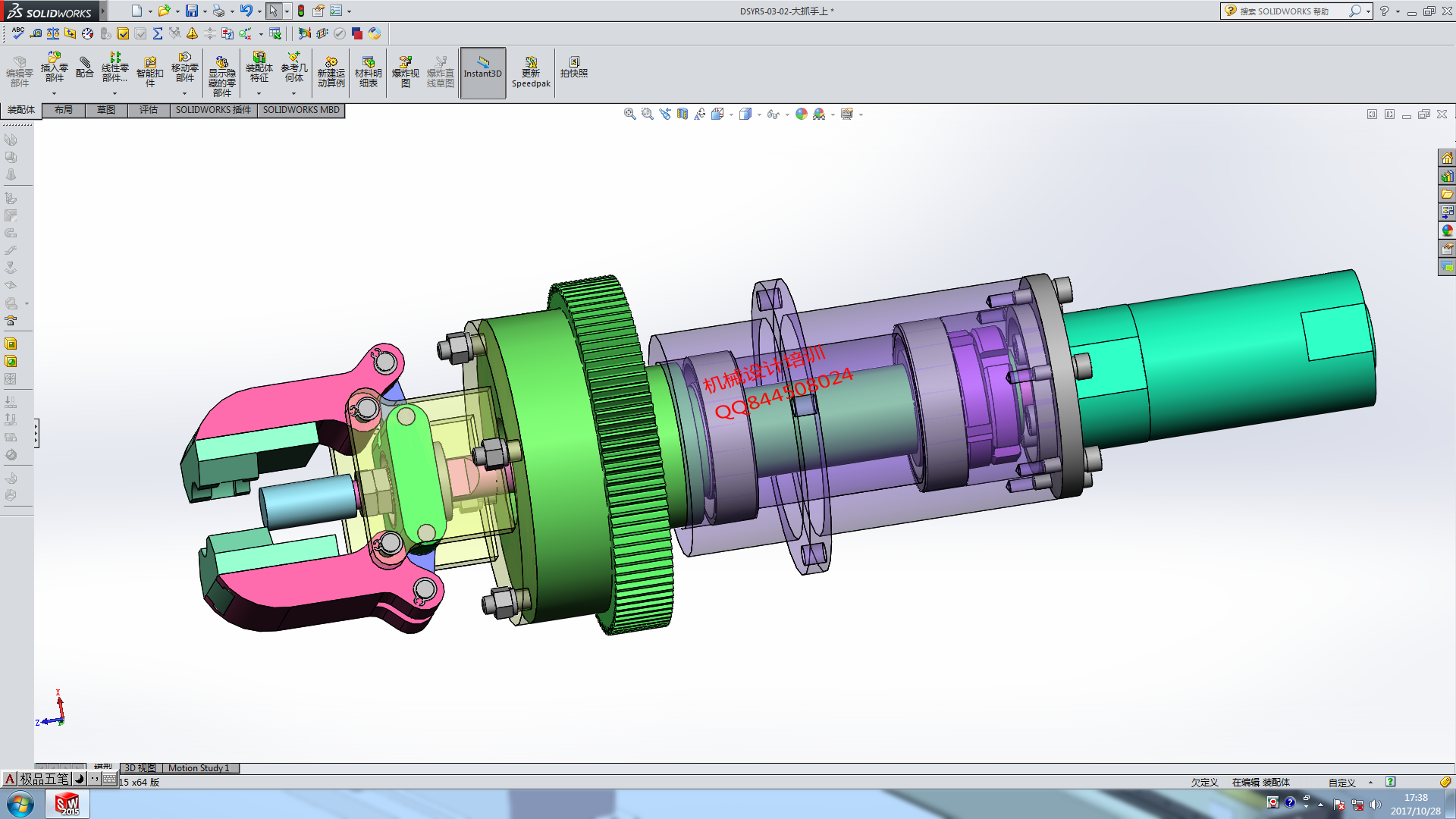Expand the Assembly Features (装配体特征) dropdown arrow
This screenshot has height=819, width=1456.
(x=259, y=93)
